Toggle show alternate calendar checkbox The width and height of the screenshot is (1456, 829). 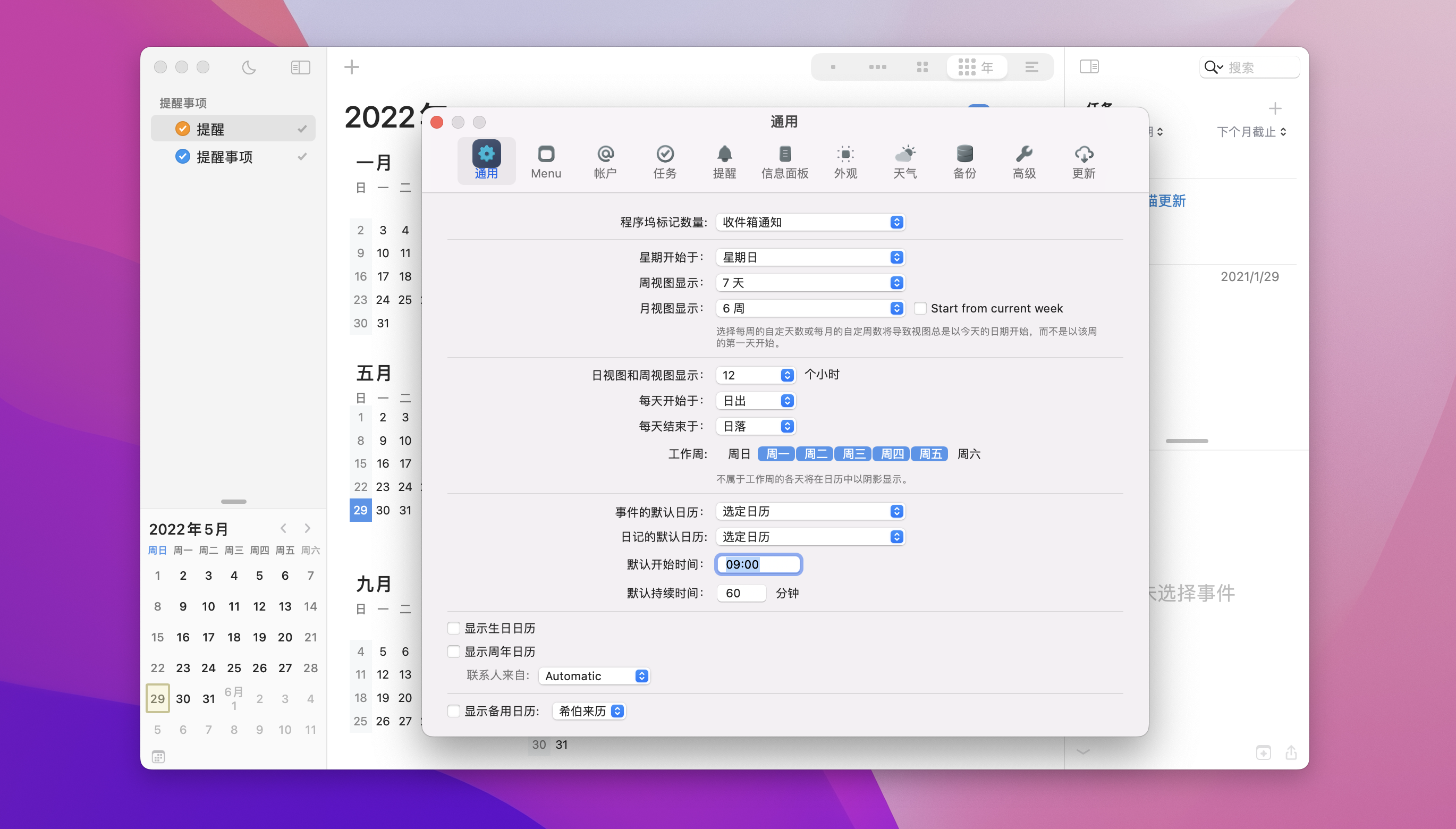point(454,711)
